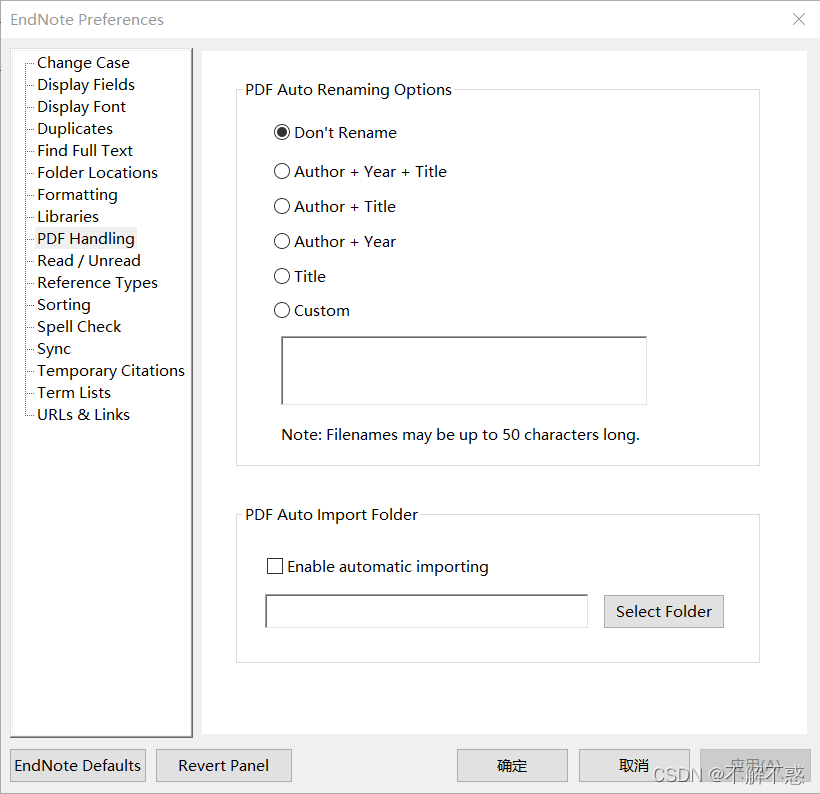
Task: Click the Select Folder button
Action: pyautogui.click(x=664, y=611)
